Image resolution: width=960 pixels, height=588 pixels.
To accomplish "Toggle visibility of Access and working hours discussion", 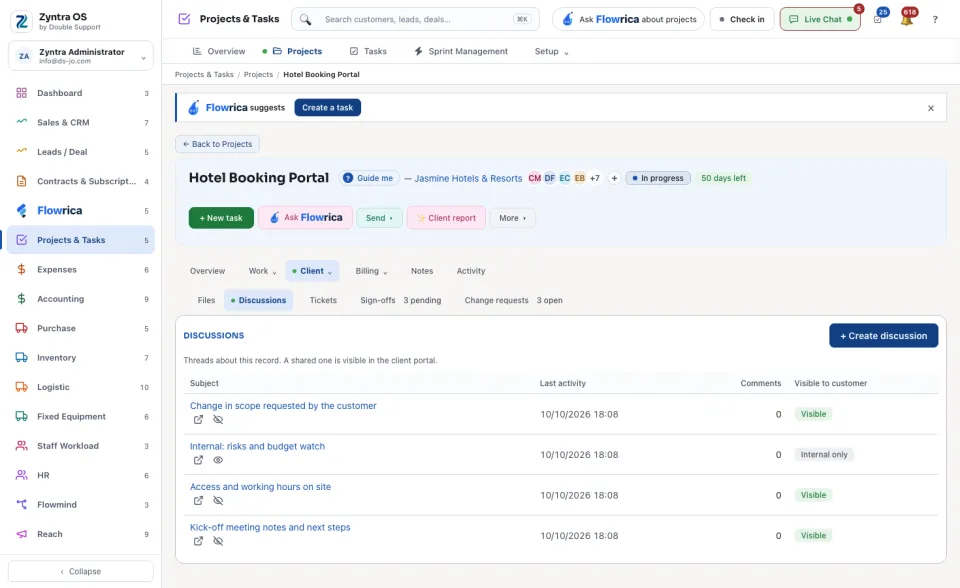I will [218, 500].
